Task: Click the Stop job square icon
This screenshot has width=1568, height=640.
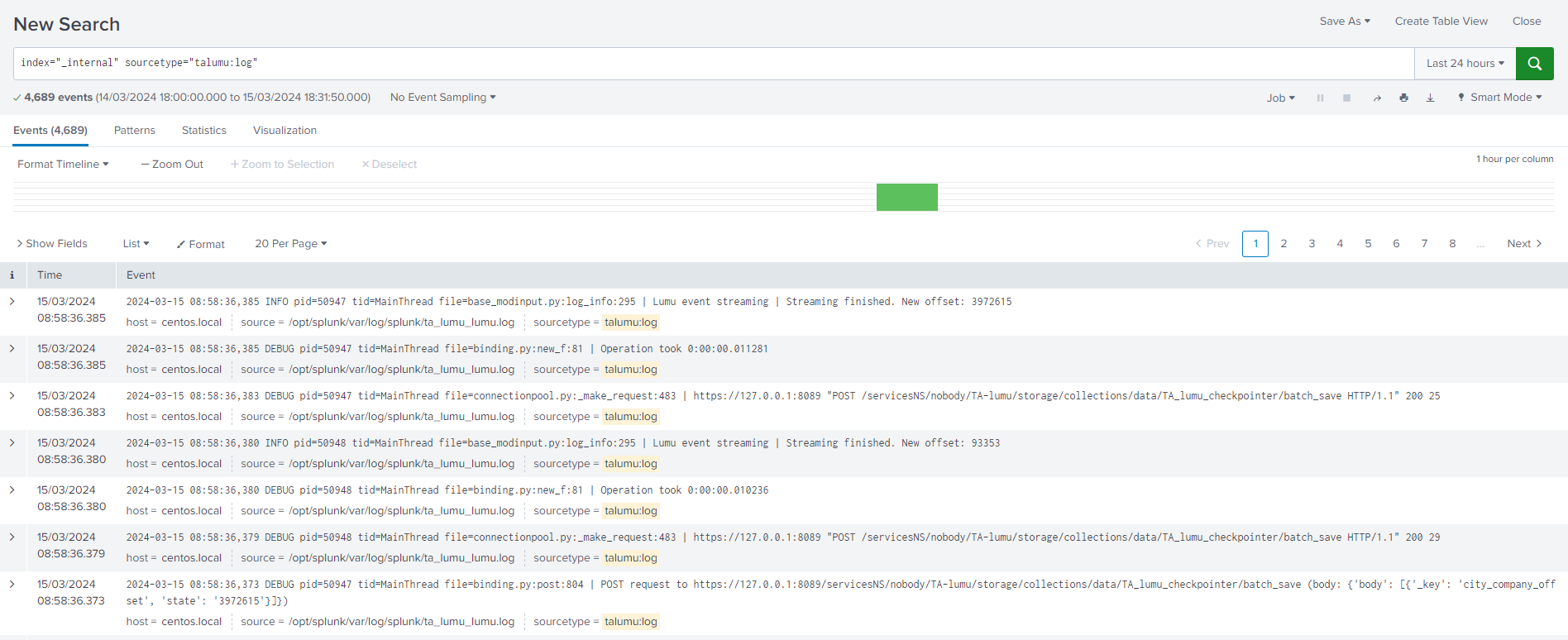Action: (1346, 98)
